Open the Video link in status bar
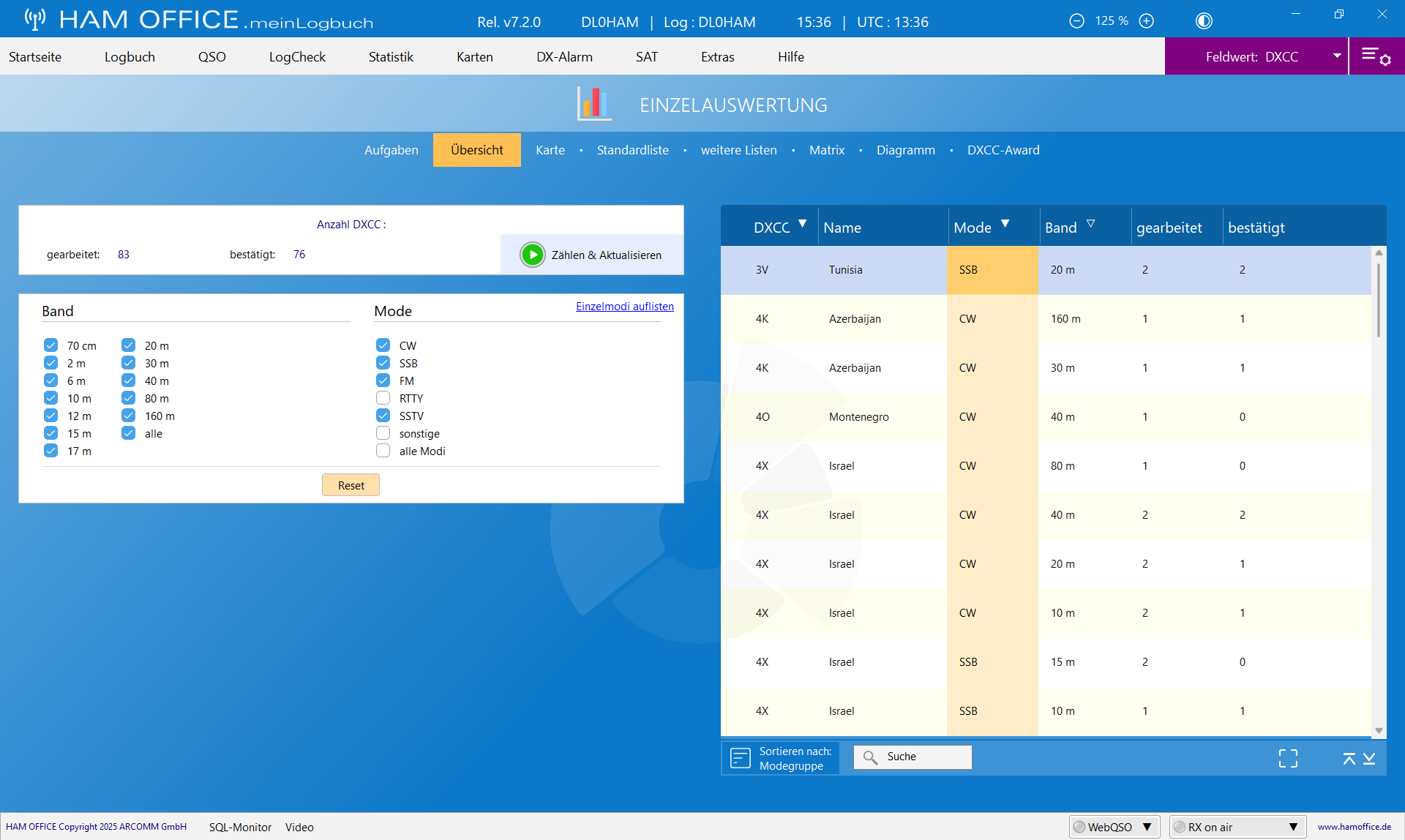 299,827
